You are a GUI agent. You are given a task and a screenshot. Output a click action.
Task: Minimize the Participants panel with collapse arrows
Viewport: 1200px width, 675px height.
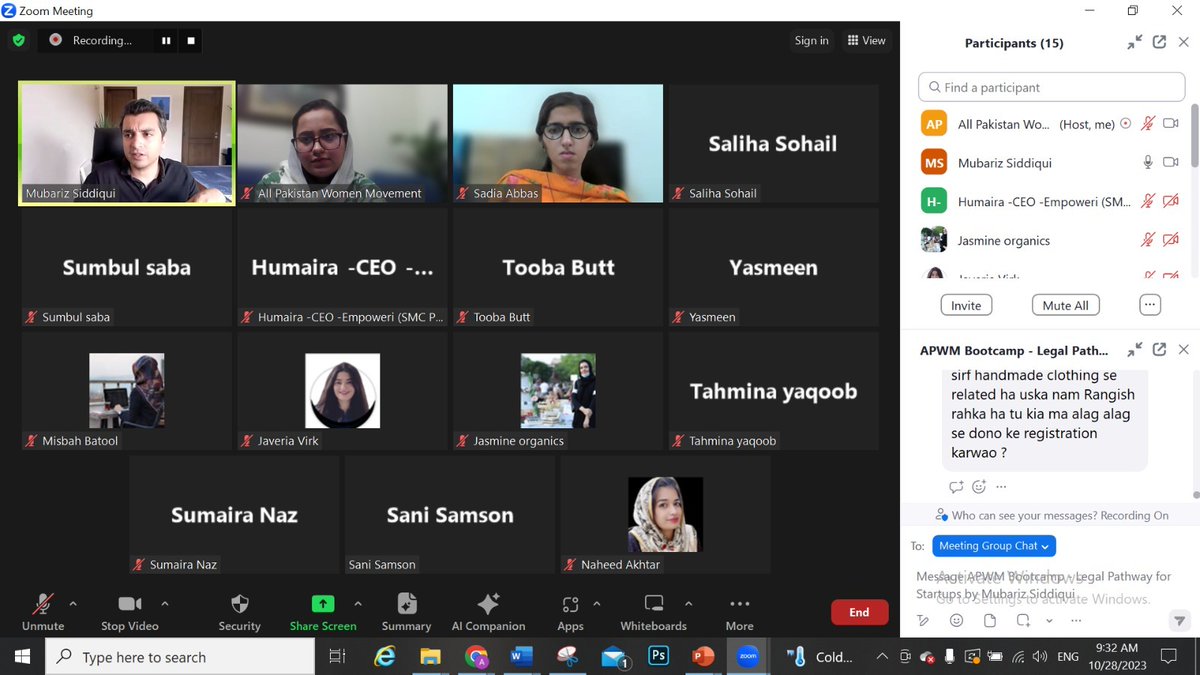pos(1134,42)
